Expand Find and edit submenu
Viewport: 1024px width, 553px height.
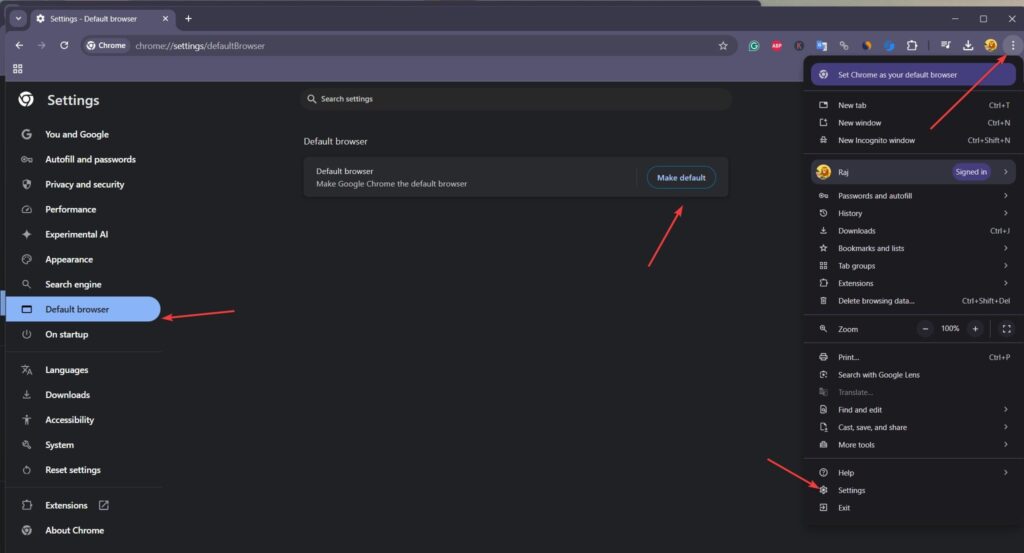pyautogui.click(x=913, y=410)
